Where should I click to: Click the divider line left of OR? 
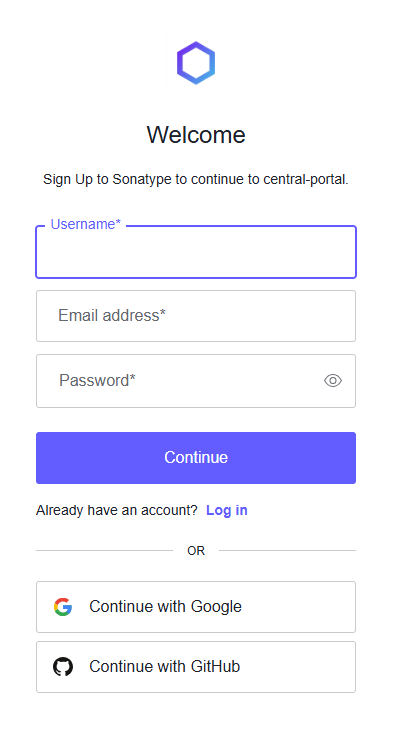pos(105,551)
